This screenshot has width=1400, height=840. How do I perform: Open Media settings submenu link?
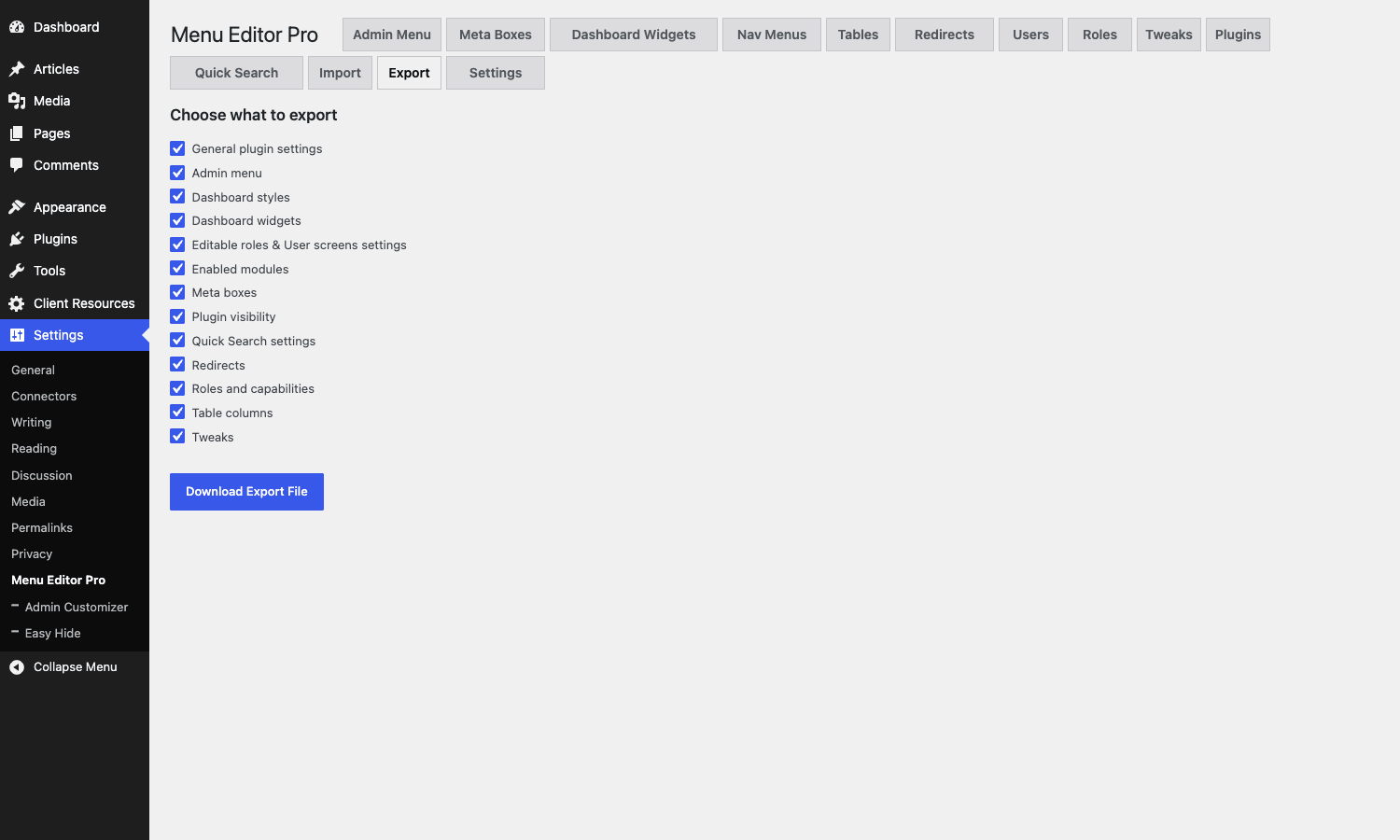pyautogui.click(x=28, y=501)
